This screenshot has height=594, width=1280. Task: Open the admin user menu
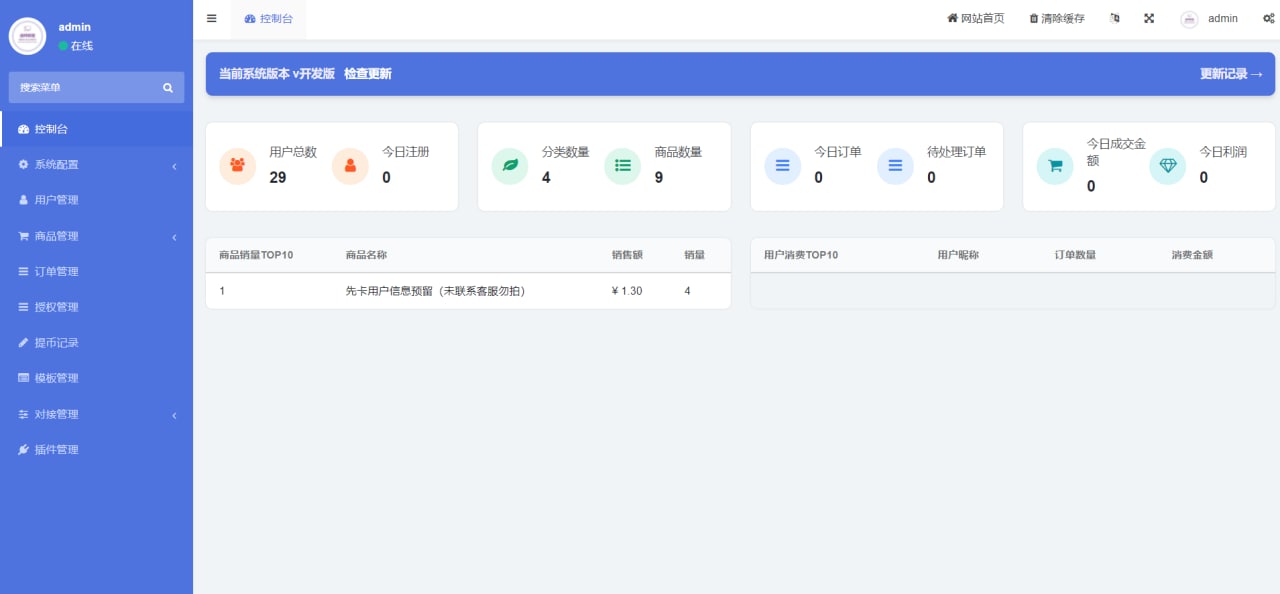(x=1210, y=18)
